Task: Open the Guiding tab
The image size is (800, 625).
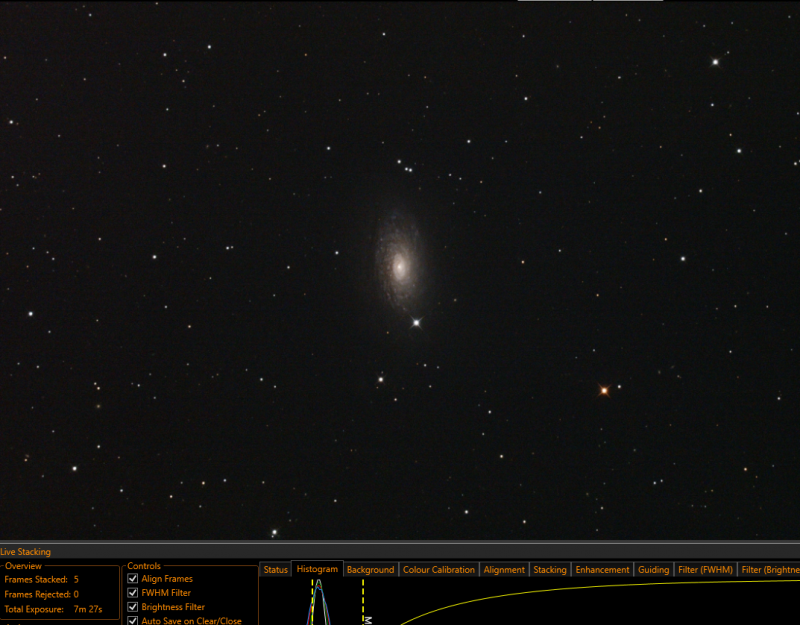Action: (x=653, y=569)
